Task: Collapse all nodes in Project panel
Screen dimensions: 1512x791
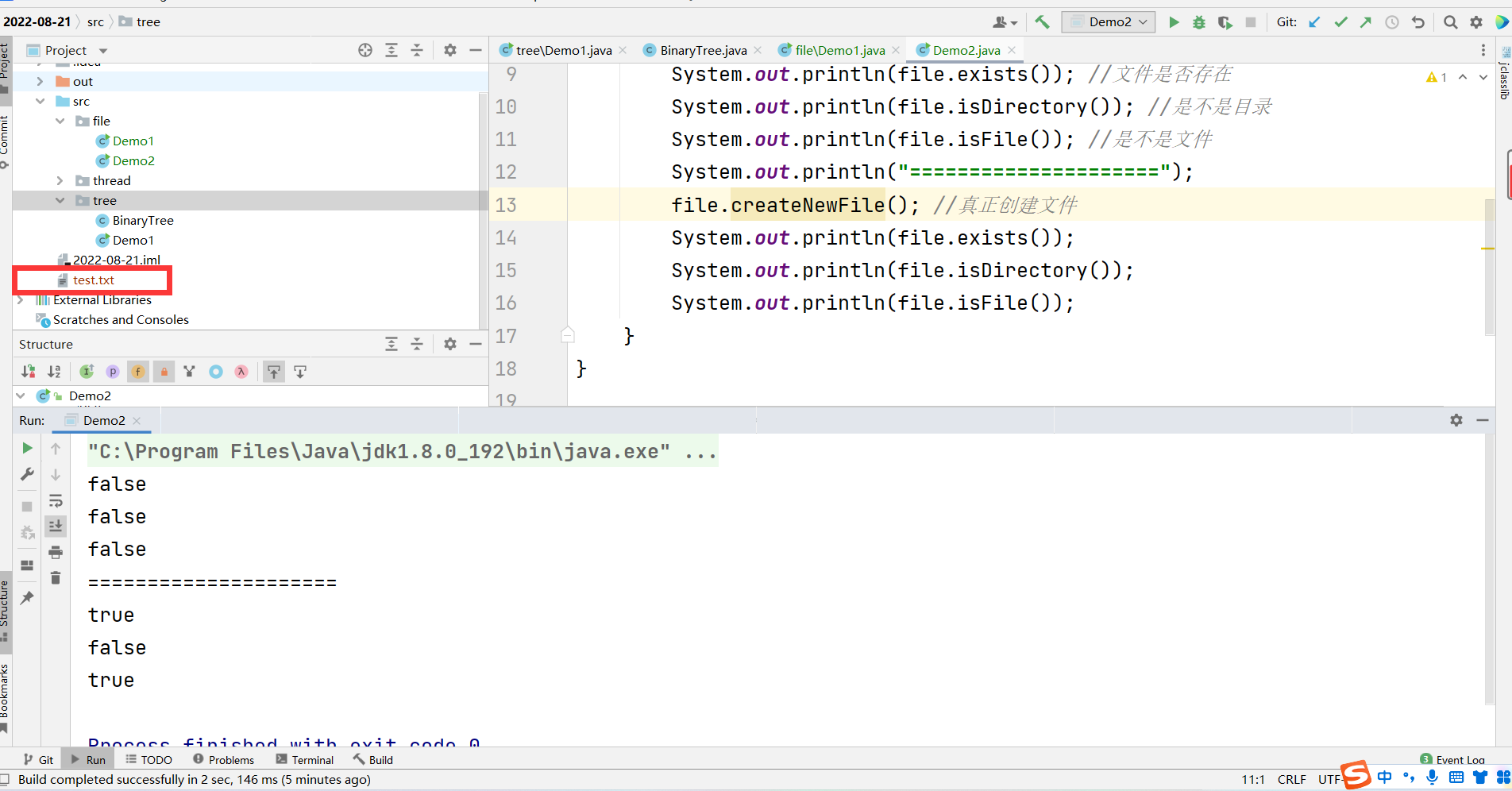Action: click(x=417, y=50)
